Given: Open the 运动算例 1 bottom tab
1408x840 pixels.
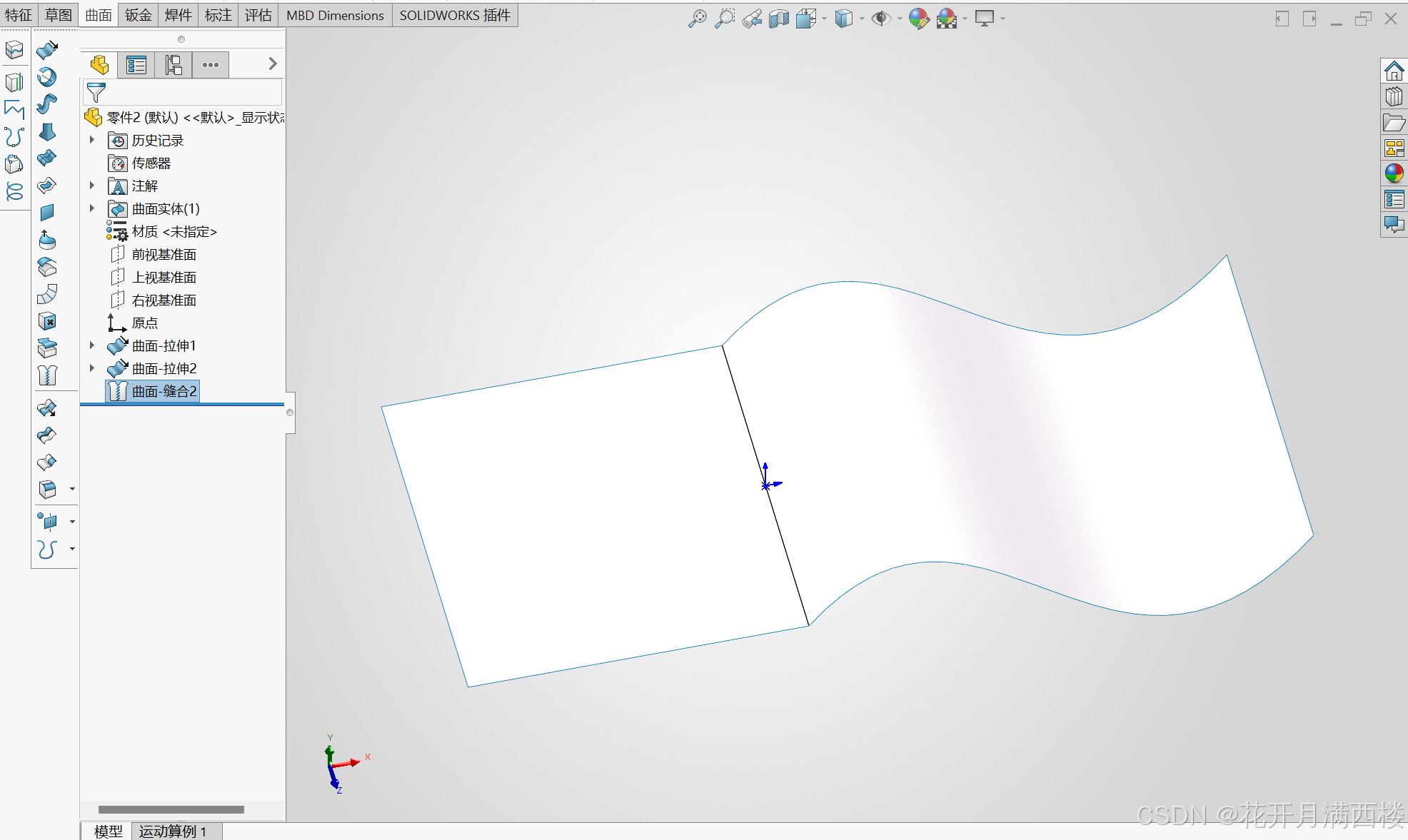Looking at the screenshot, I should coord(173,831).
